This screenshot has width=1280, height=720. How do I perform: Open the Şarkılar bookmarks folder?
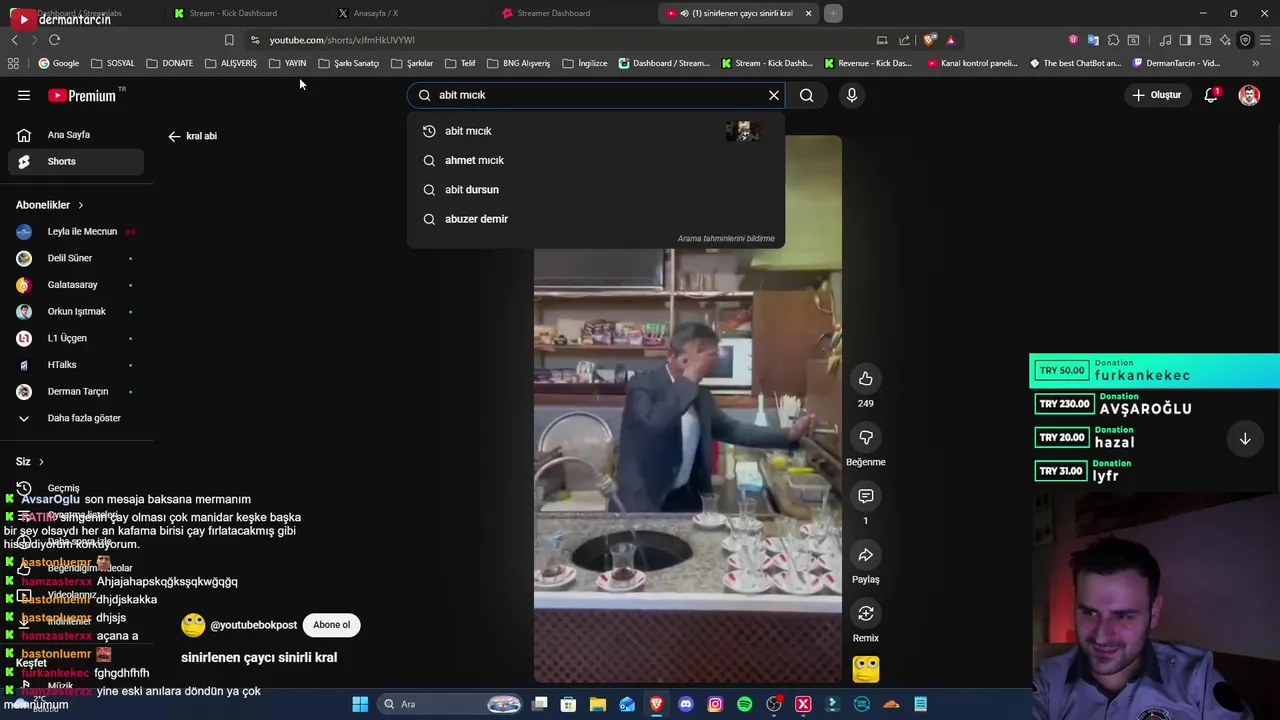click(412, 63)
